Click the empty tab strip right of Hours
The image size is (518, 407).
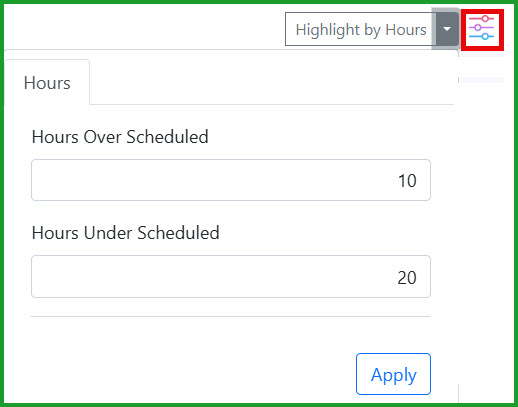[272, 82]
